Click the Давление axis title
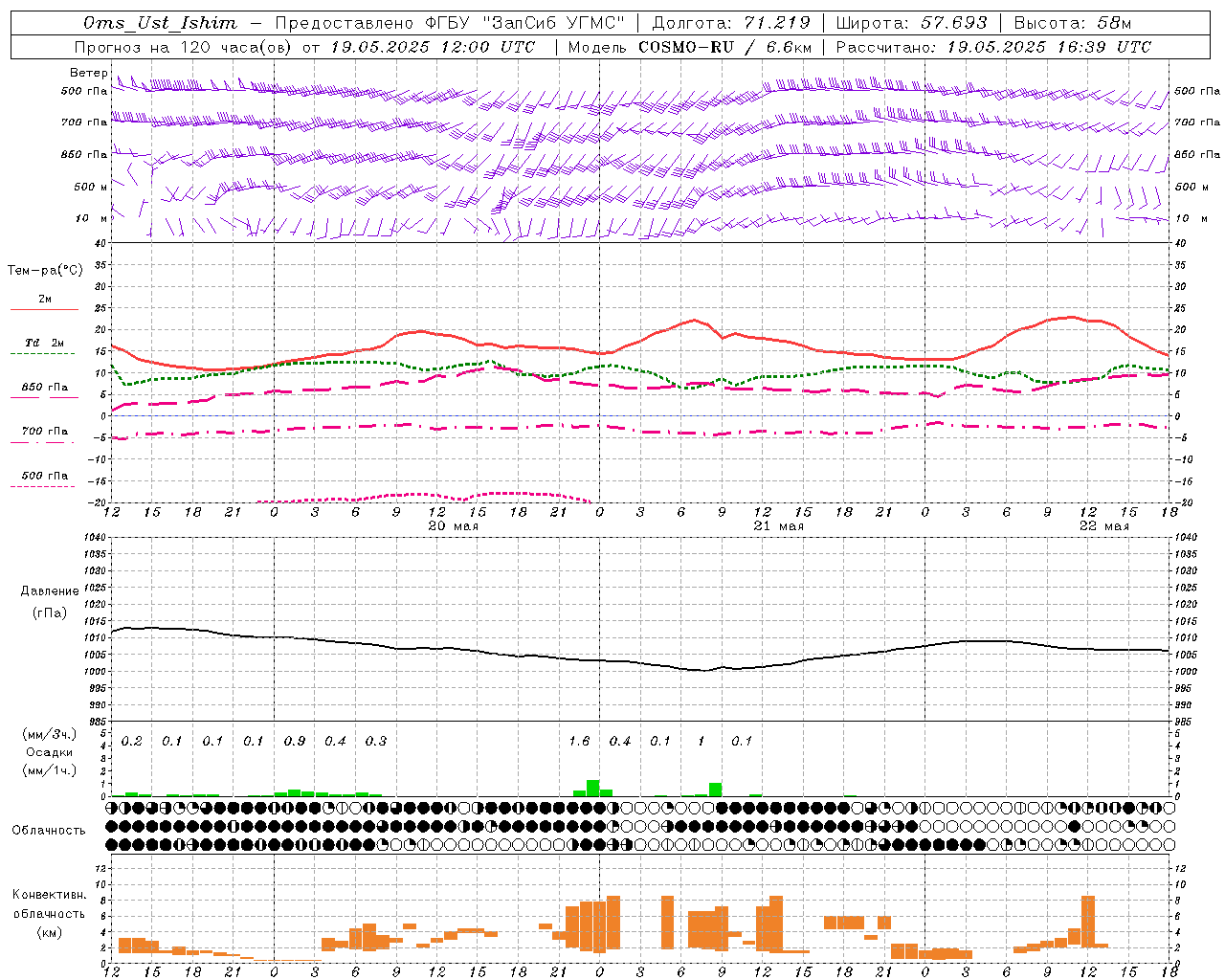Image resolution: width=1225 pixels, height=980 pixels. (50, 591)
